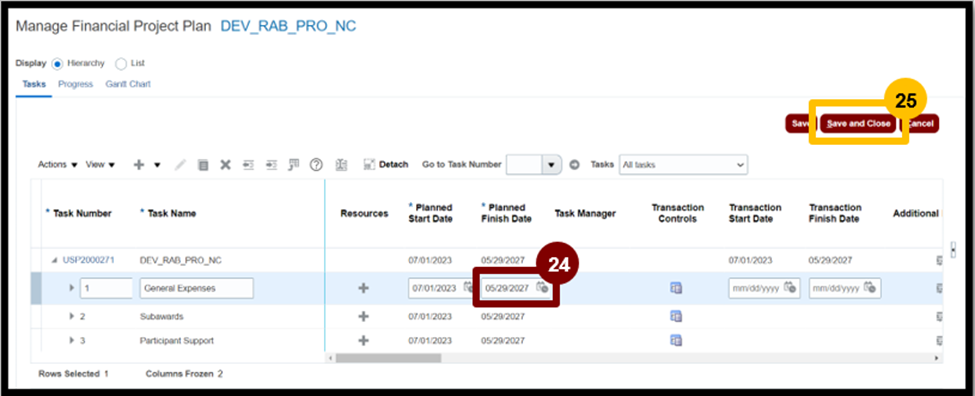This screenshot has width=975, height=396.
Task: Open Transaction Controls for Participant Support
Action: (676, 341)
